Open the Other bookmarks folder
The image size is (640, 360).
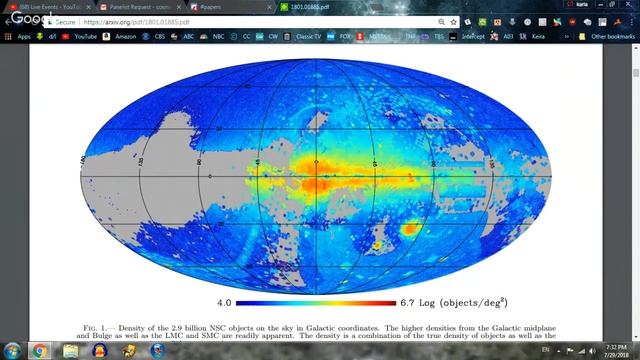pos(607,36)
